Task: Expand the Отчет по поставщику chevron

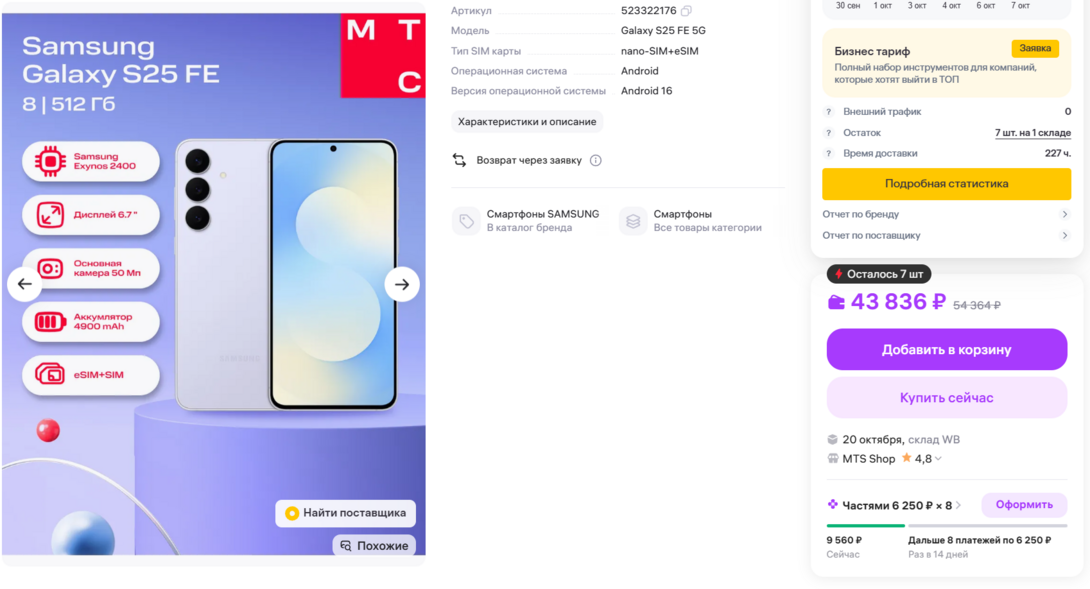Action: (1064, 236)
